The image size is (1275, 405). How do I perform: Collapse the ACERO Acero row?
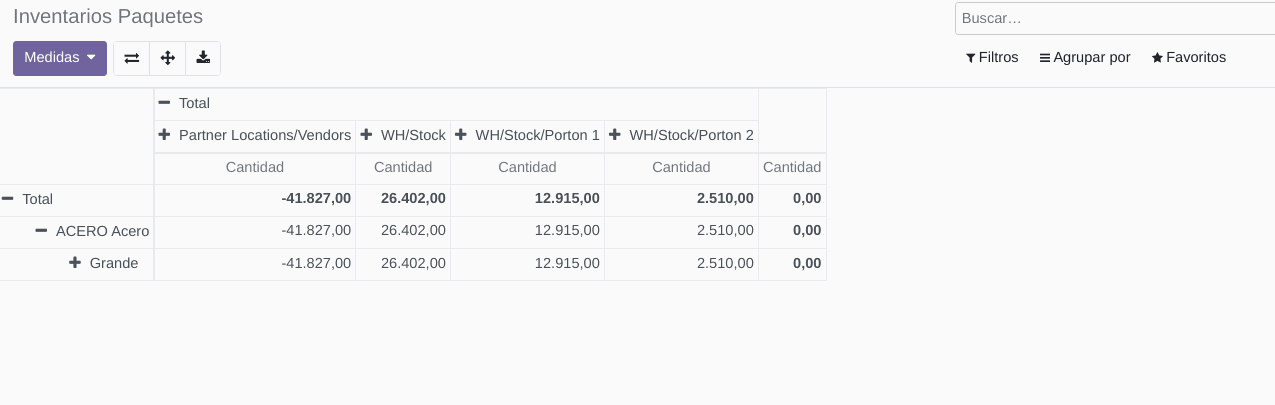pos(93,231)
